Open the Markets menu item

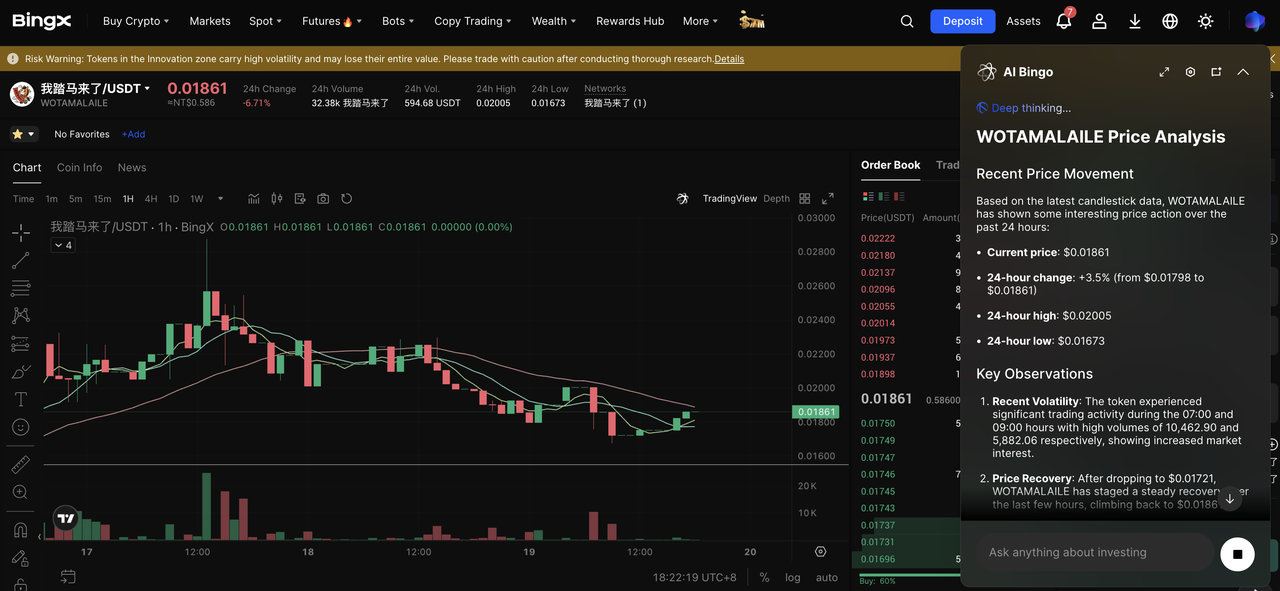point(210,21)
